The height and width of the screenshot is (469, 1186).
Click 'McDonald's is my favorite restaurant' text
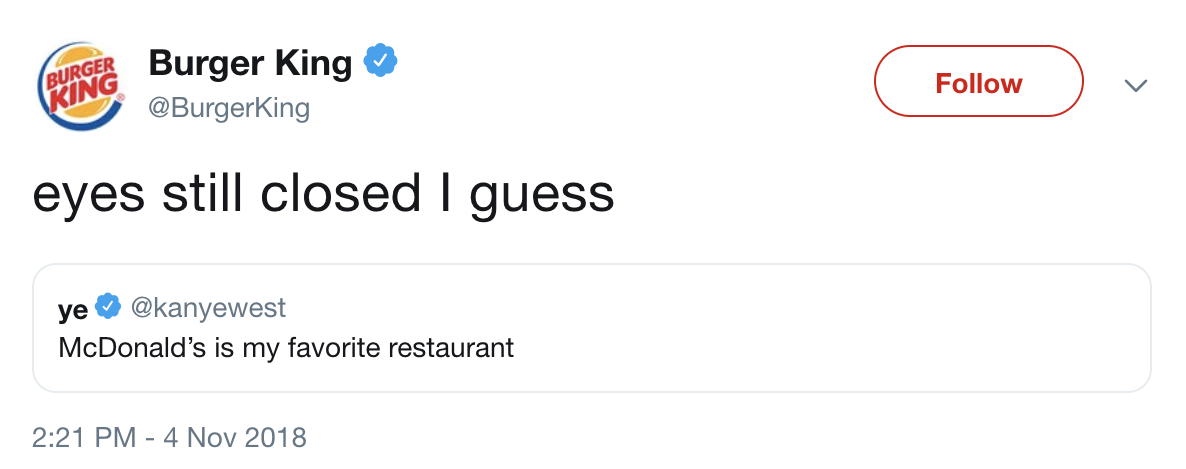click(286, 348)
